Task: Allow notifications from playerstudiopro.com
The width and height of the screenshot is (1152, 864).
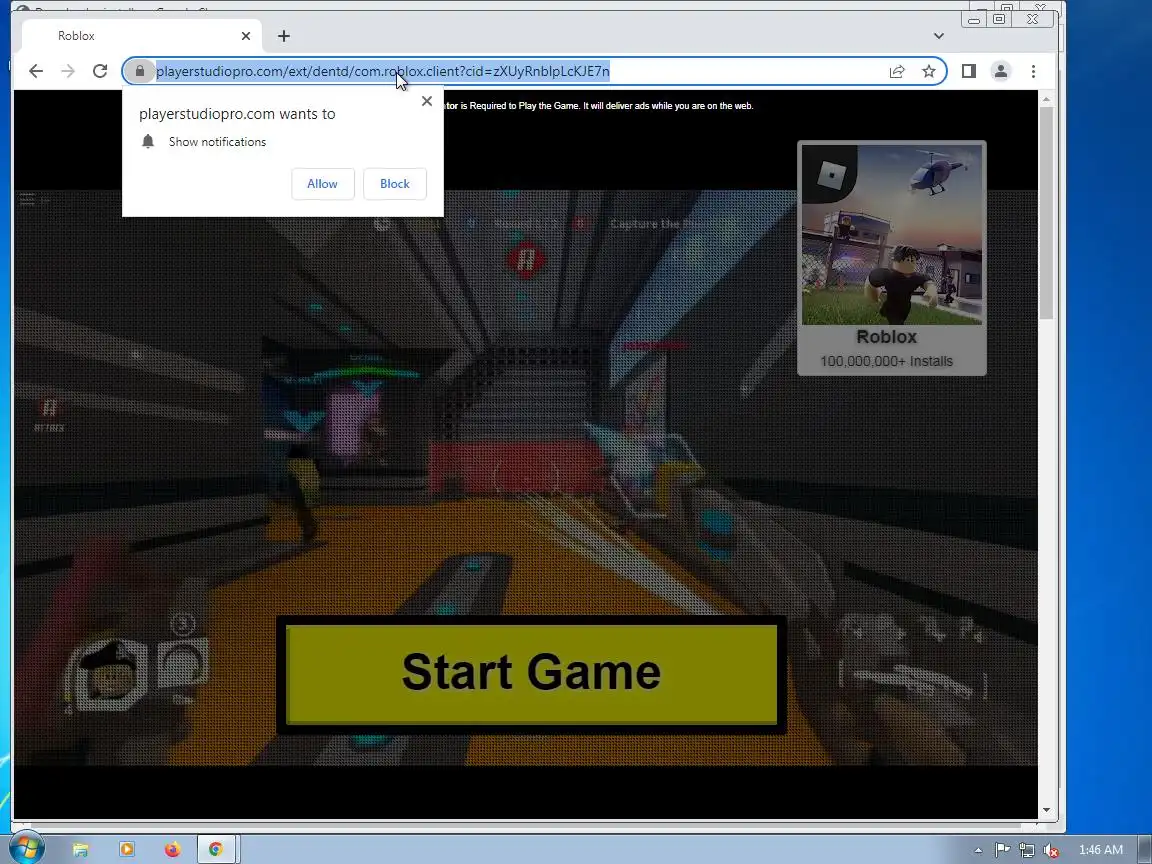Action: click(323, 184)
